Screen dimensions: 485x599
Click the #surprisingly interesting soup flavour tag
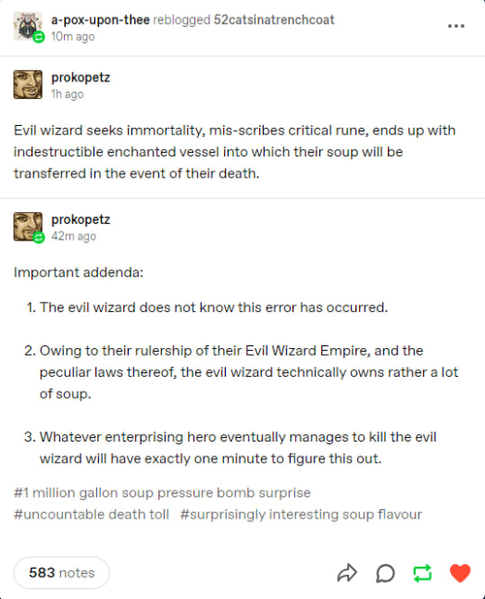coord(301,515)
